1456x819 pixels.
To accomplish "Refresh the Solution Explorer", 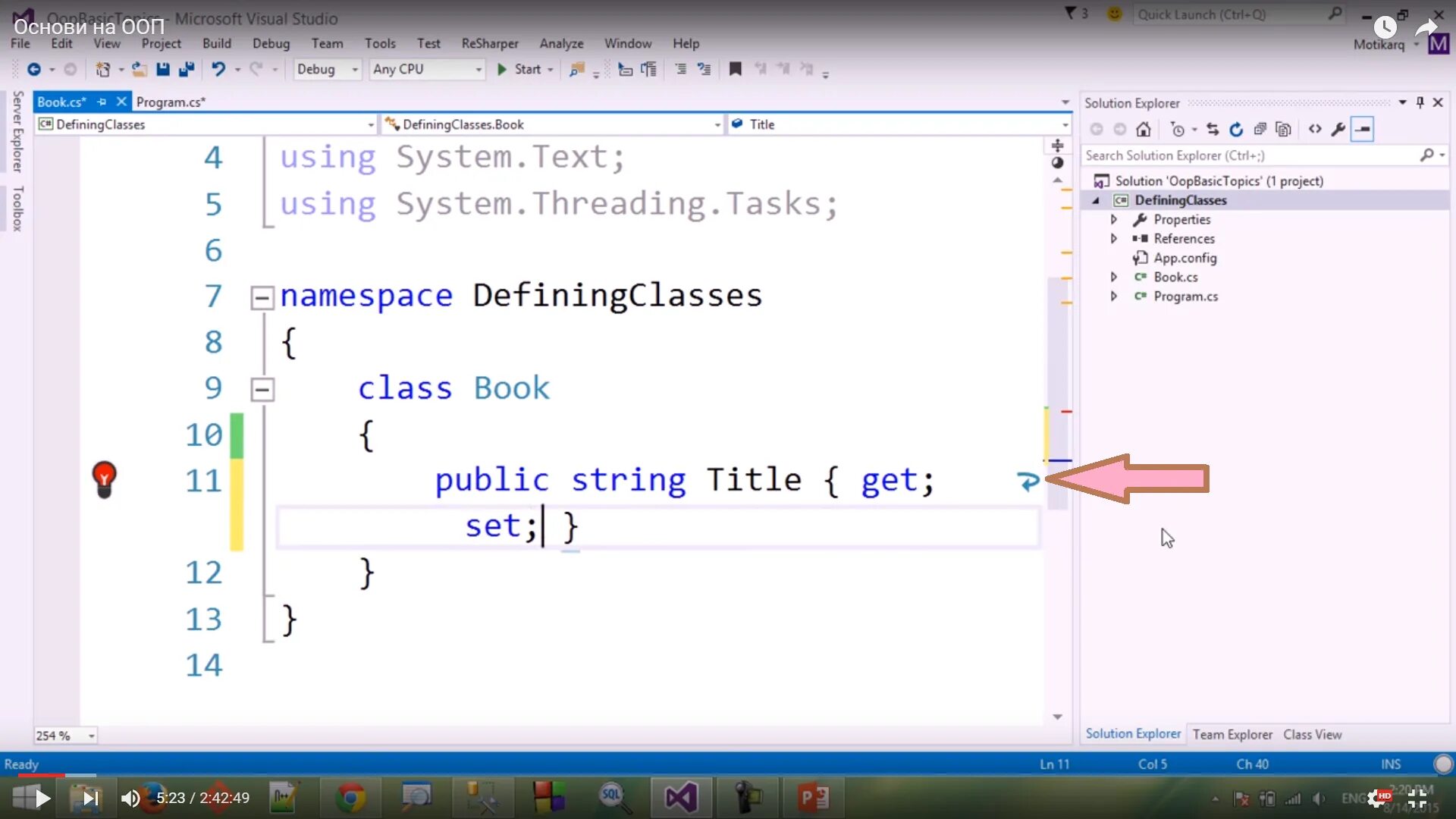I will 1236,130.
